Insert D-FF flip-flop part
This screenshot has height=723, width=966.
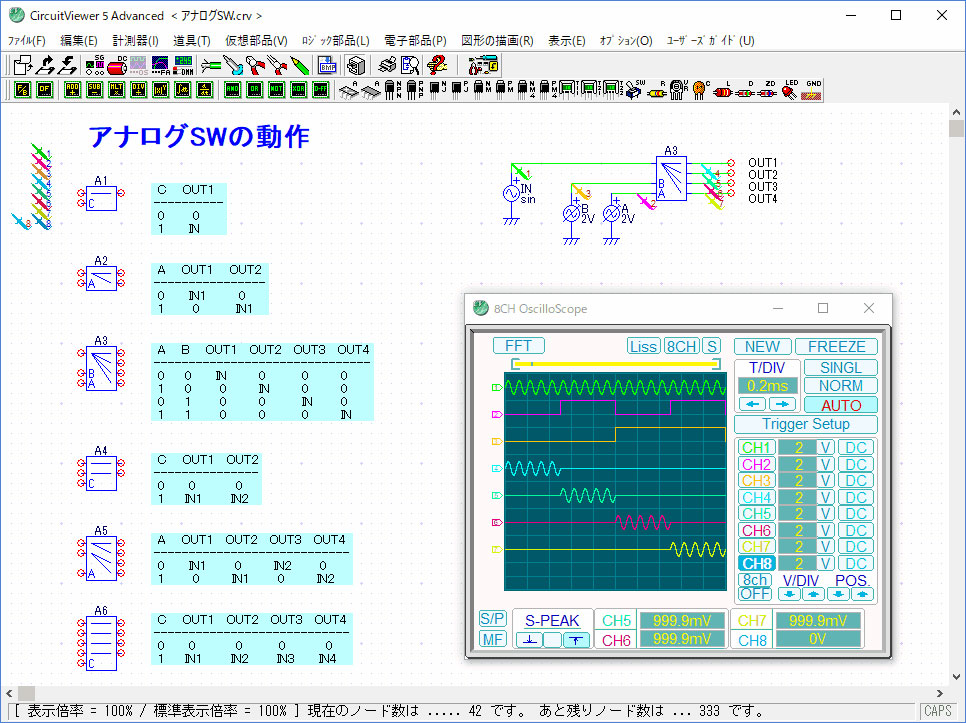pyautogui.click(x=321, y=90)
